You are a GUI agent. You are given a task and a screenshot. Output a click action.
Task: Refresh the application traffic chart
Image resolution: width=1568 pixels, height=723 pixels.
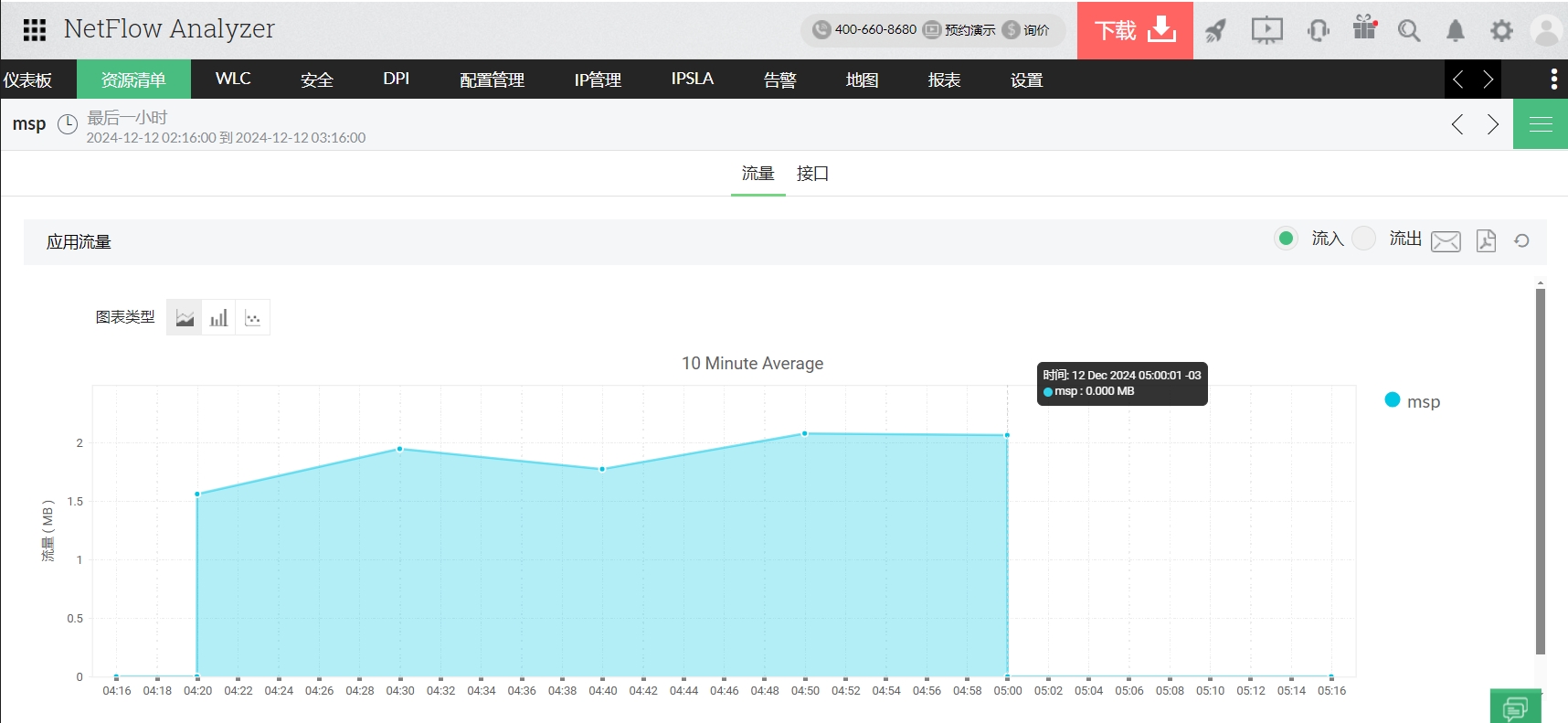pos(1521,240)
